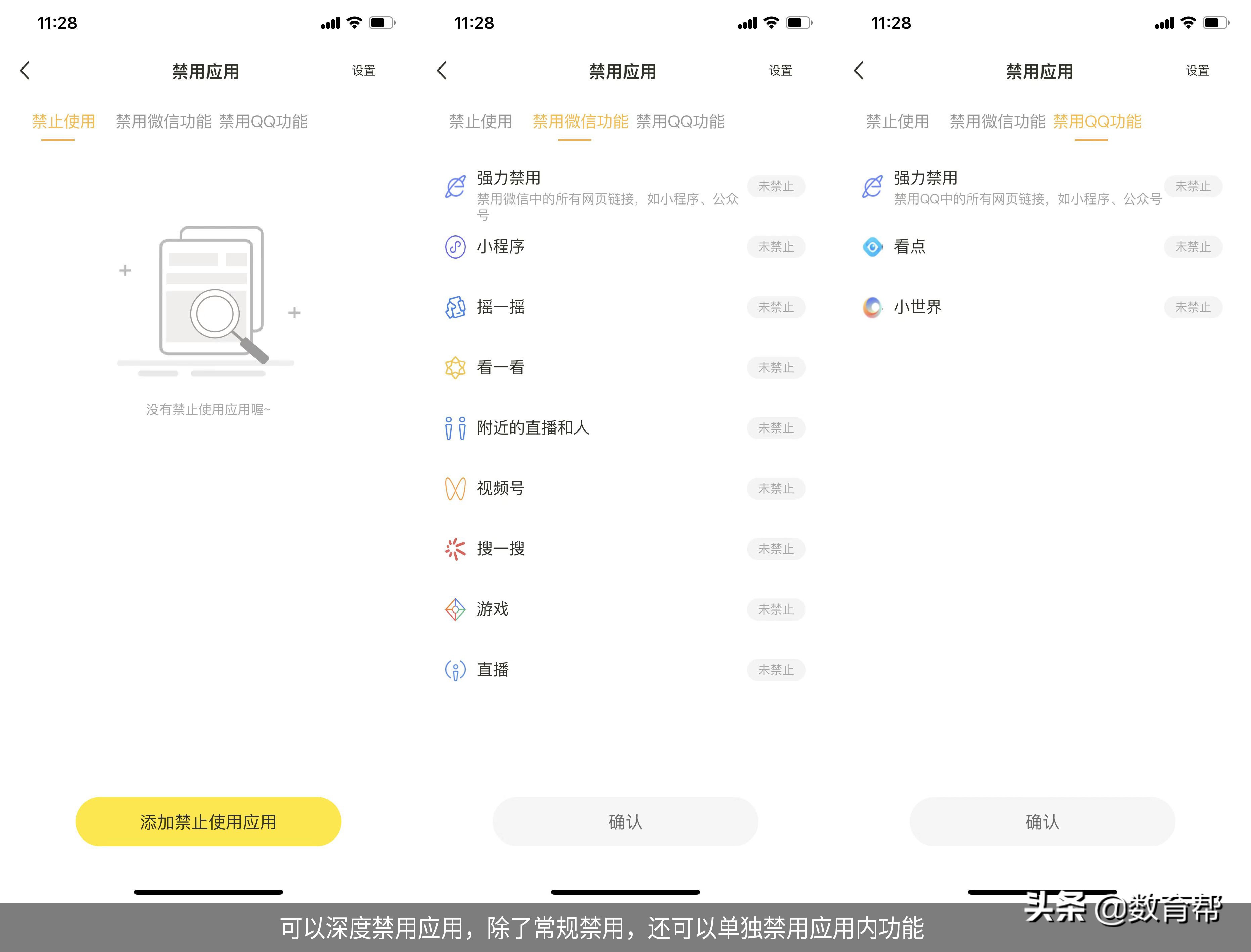Select 禁用微信功能 tab in left screen
The height and width of the screenshot is (952, 1251).
pos(163,121)
